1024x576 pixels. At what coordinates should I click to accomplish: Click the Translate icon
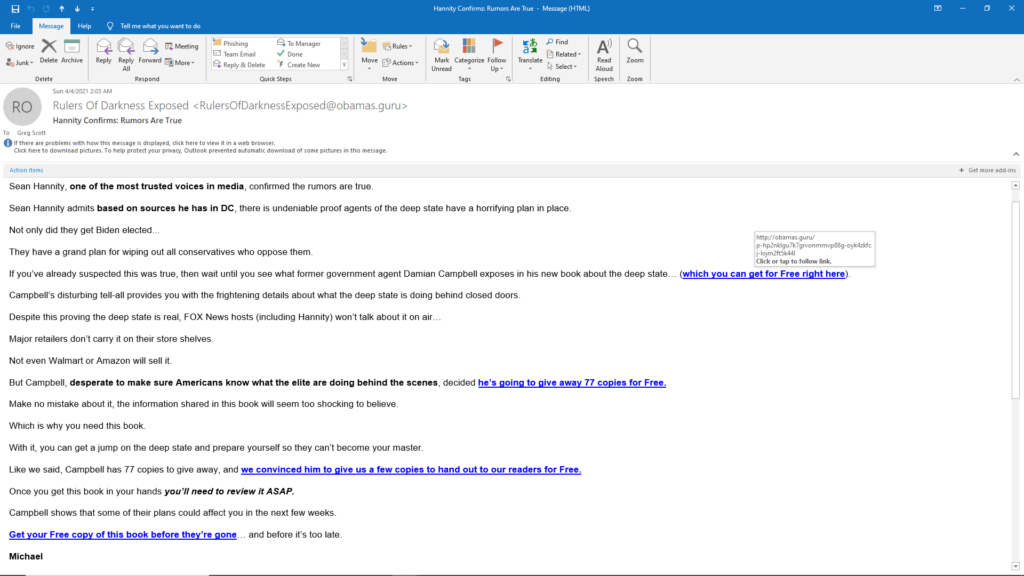tap(530, 47)
